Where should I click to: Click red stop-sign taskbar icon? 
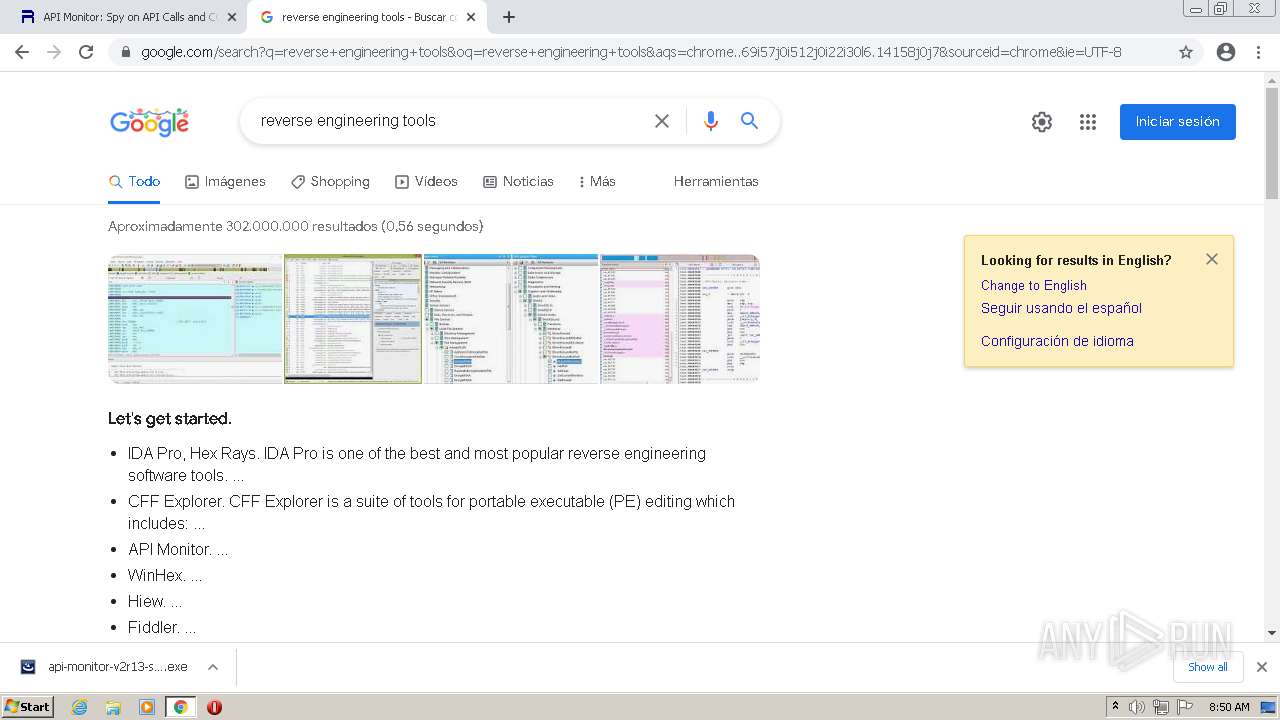click(214, 707)
